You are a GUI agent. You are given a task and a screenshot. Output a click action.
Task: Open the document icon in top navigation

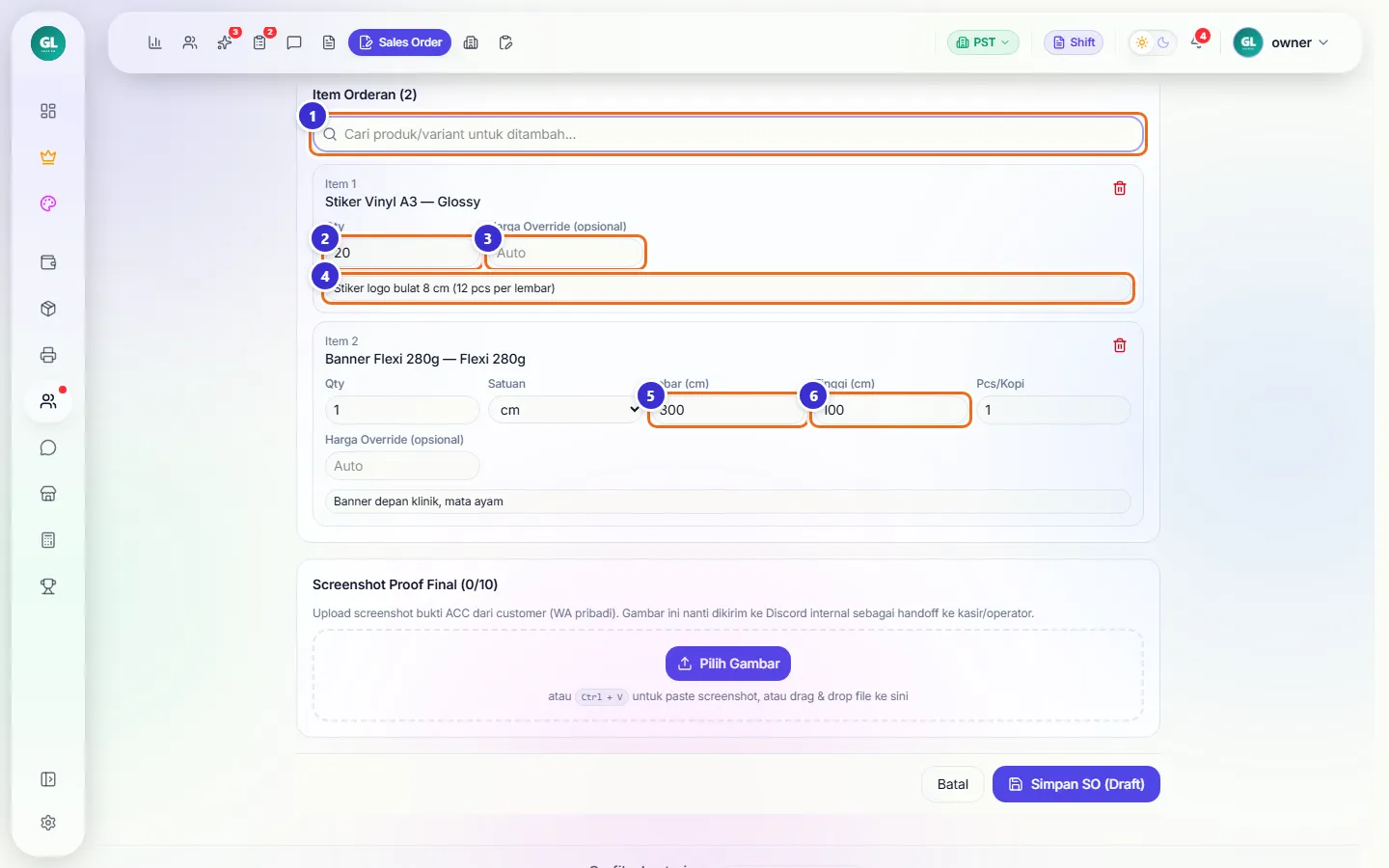coord(329,42)
